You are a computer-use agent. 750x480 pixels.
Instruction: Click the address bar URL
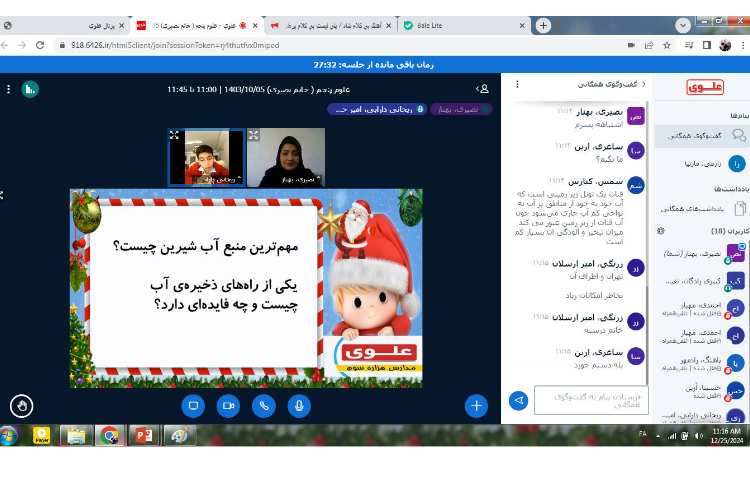[175, 45]
